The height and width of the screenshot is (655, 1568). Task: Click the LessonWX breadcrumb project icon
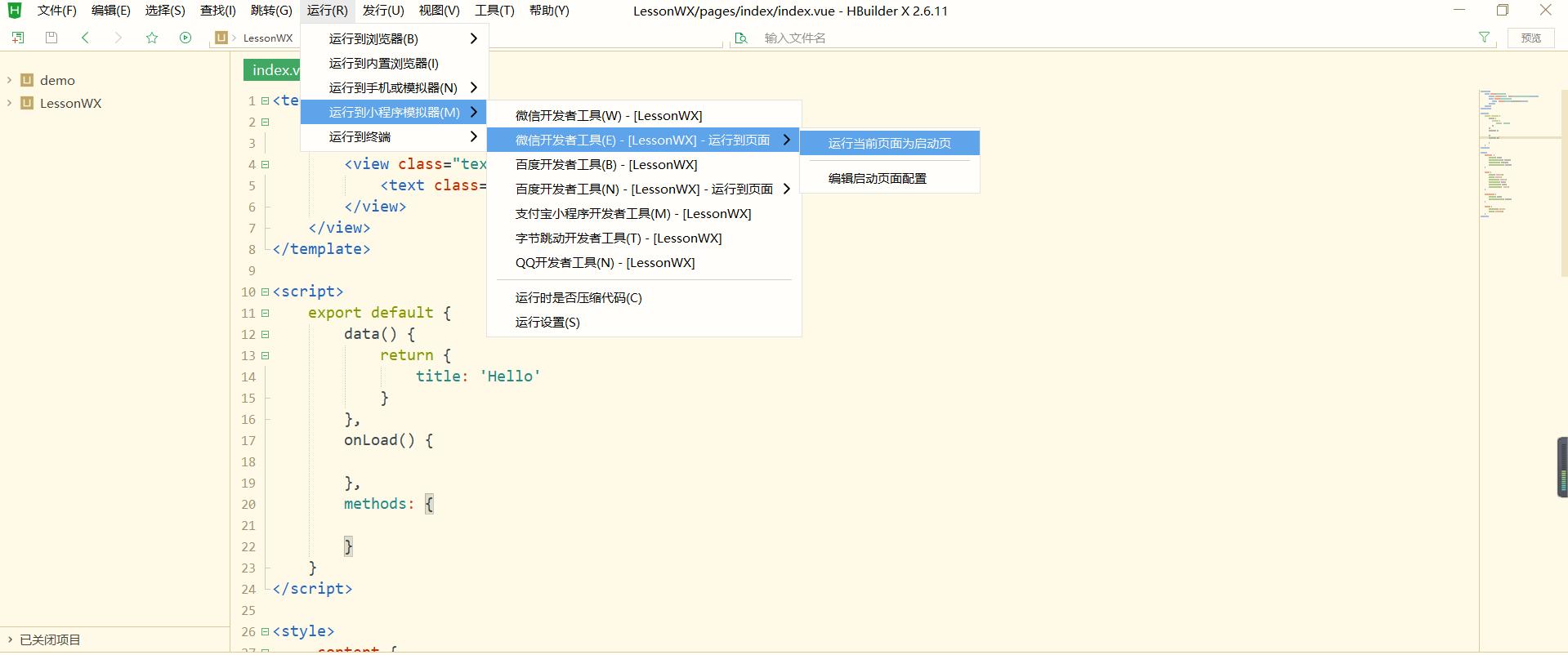221,38
